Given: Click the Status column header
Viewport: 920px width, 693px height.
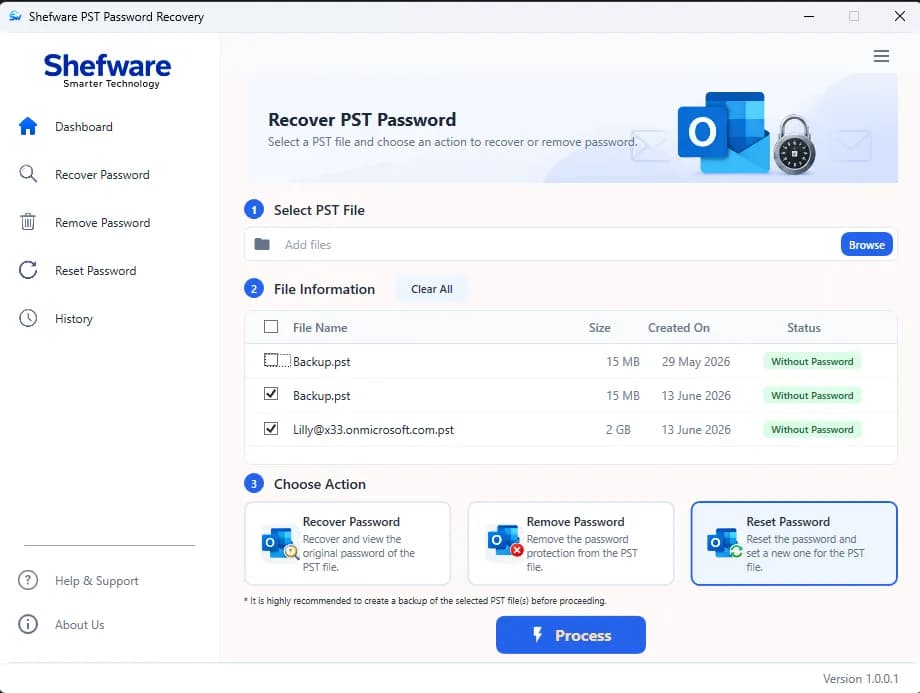Looking at the screenshot, I should (x=803, y=327).
